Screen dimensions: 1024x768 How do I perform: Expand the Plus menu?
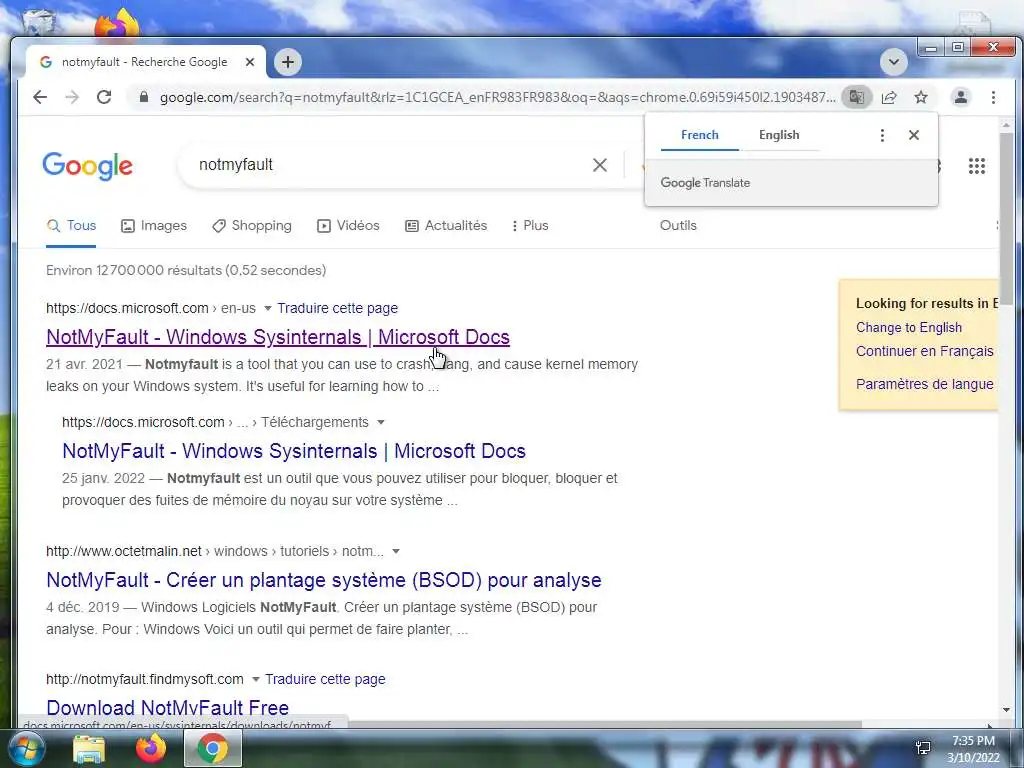[x=530, y=226]
